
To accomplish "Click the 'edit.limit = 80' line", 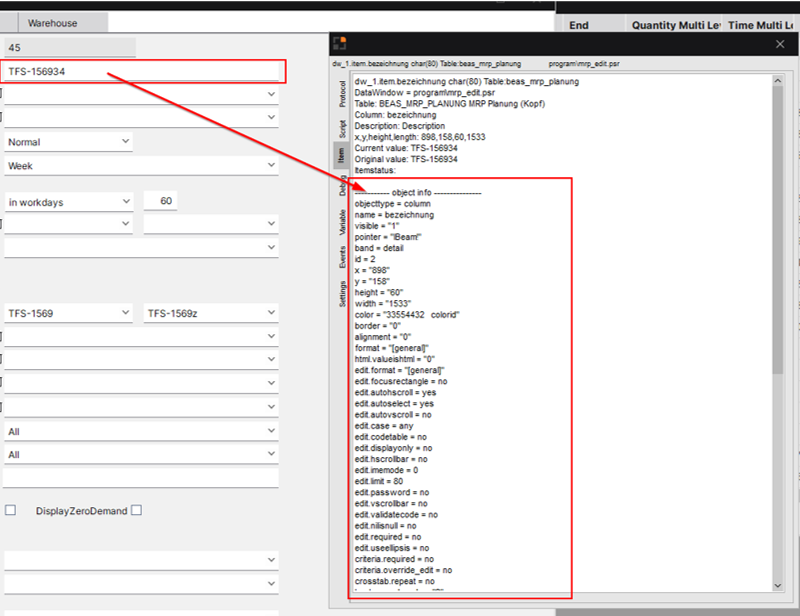I will click(379, 481).
